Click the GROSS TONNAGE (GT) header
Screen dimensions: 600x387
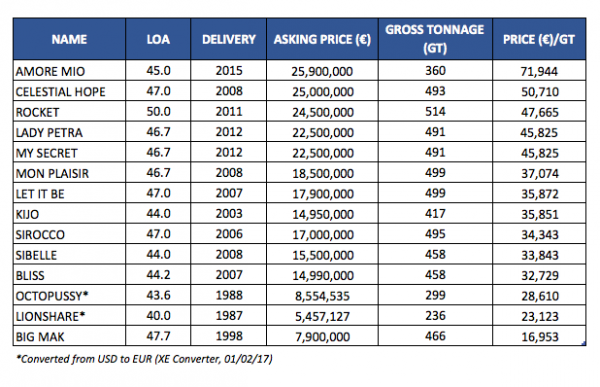tap(435, 39)
